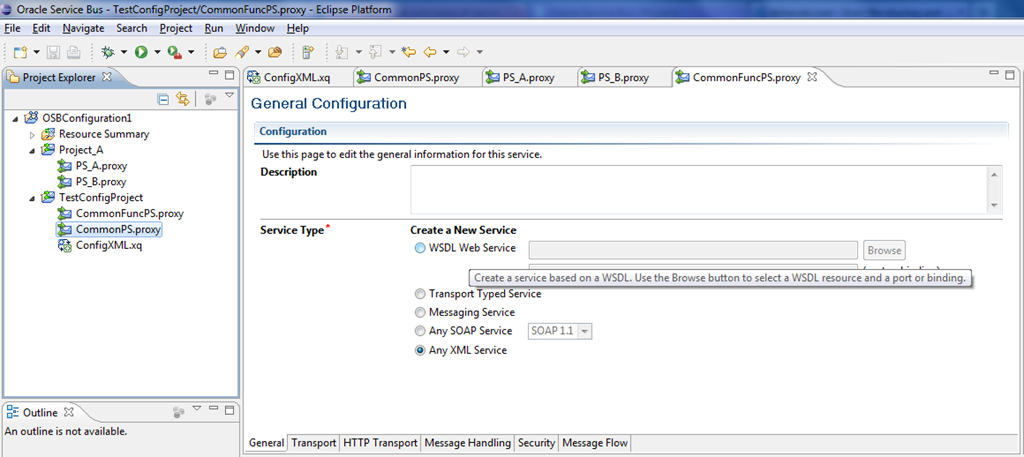Select the Any SOAP Service radio button

(420, 331)
